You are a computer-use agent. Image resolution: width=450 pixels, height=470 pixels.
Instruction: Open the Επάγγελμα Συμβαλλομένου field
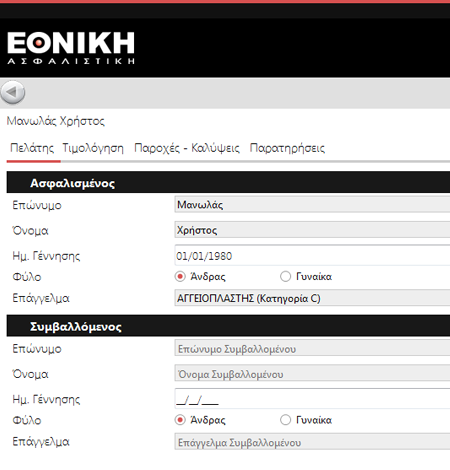312,442
